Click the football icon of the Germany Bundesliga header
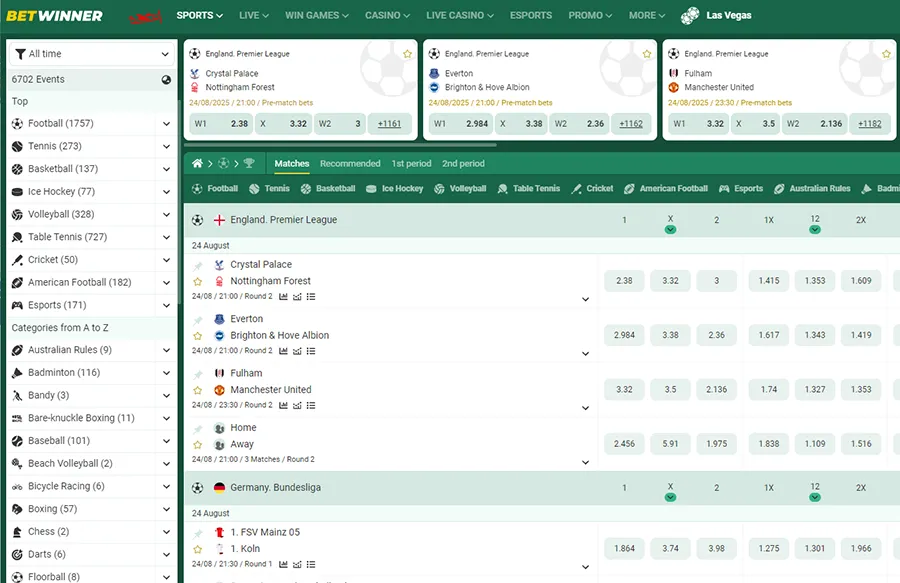This screenshot has width=900, height=583. tap(197, 488)
